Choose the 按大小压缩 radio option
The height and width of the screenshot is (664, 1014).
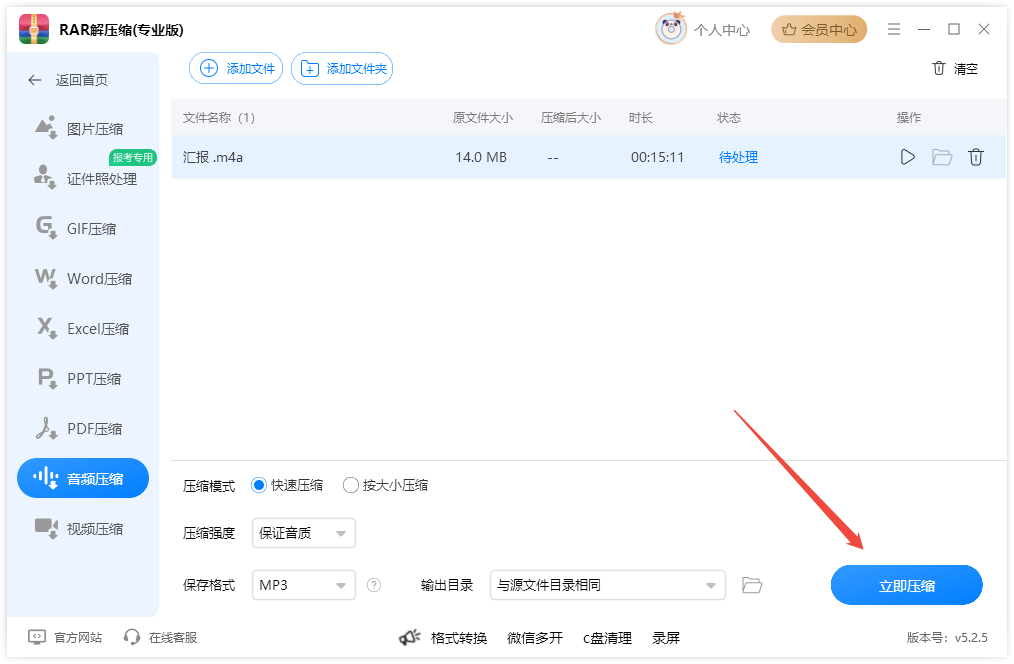tap(385, 485)
